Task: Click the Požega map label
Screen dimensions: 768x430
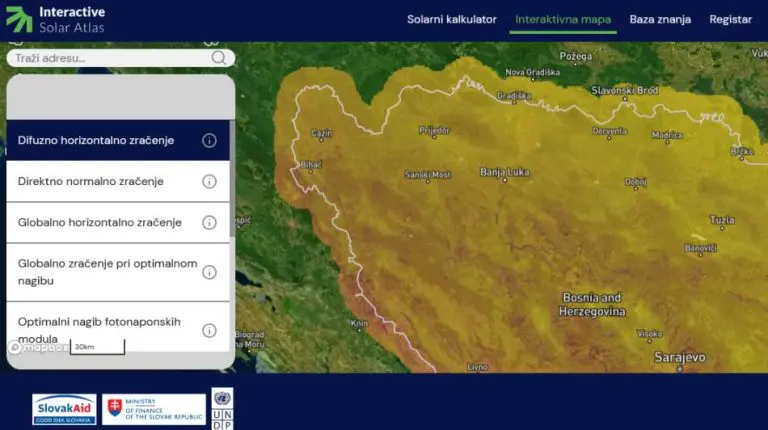Action: click(x=576, y=56)
